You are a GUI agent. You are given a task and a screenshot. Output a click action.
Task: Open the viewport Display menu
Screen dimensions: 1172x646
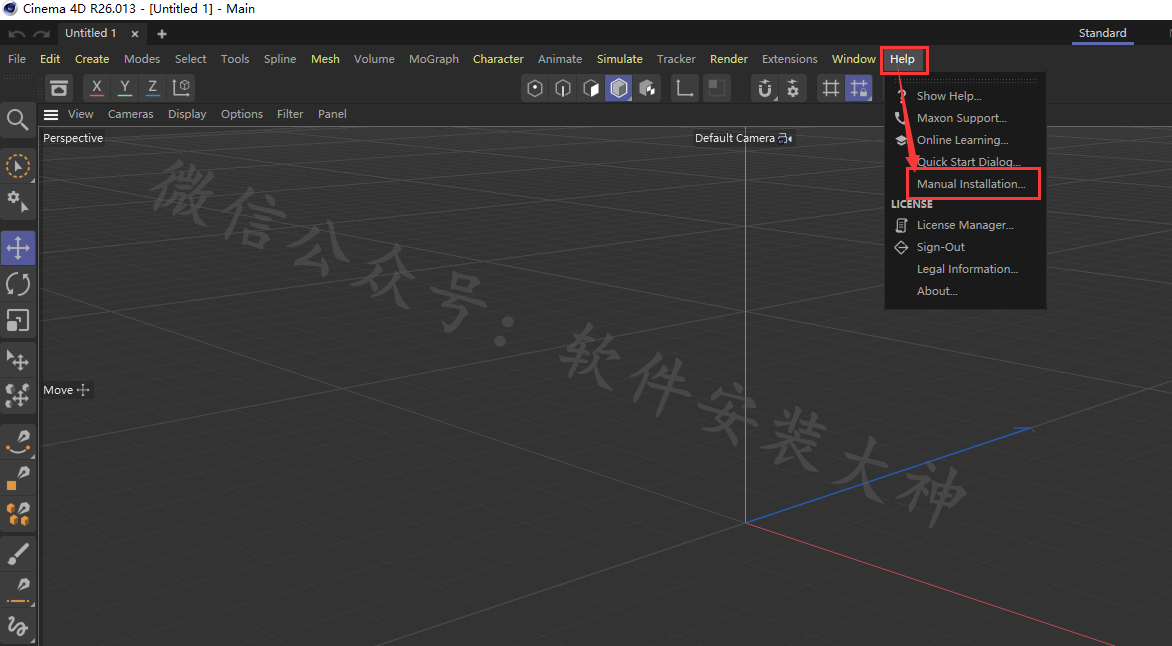point(187,114)
